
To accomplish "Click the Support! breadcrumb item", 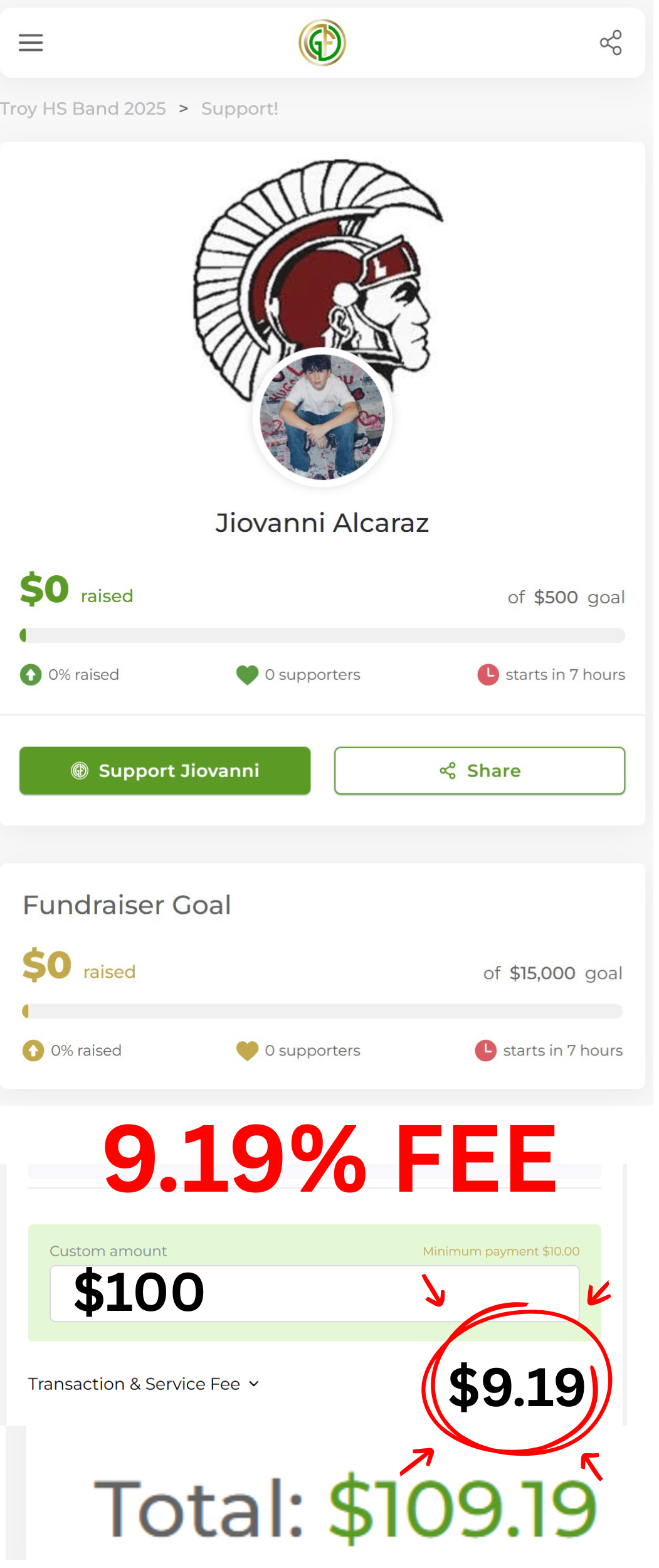I will click(x=240, y=109).
